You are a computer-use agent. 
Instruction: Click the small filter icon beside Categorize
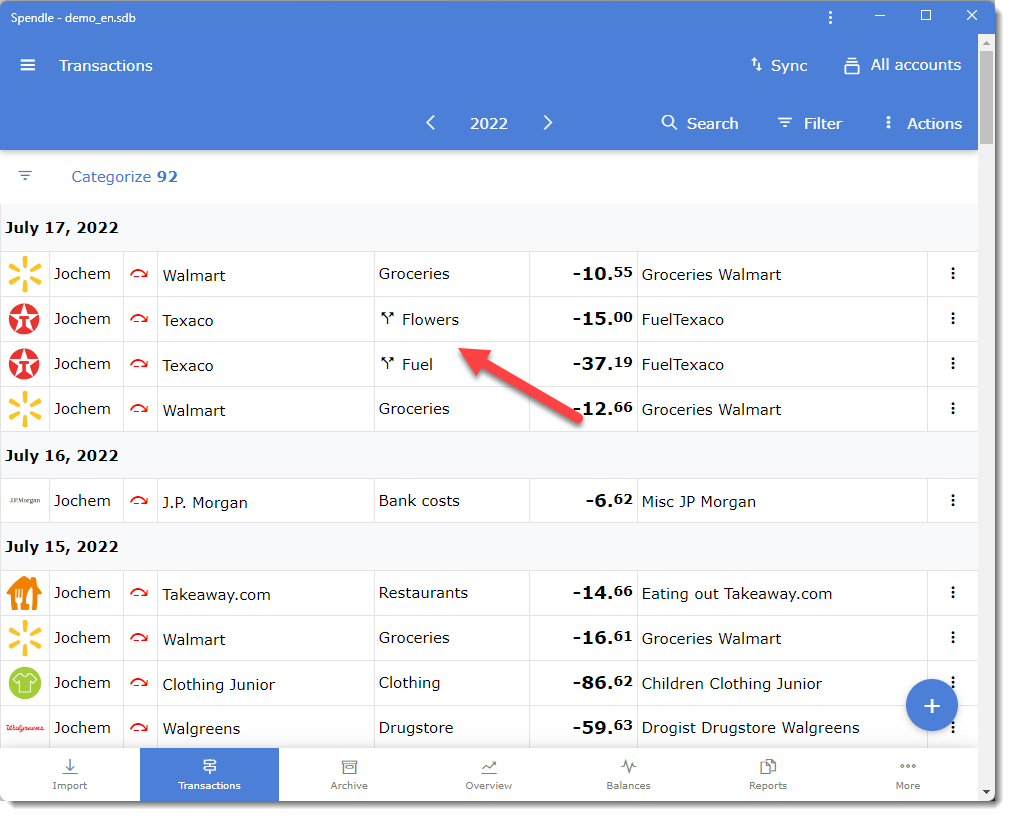point(25,176)
